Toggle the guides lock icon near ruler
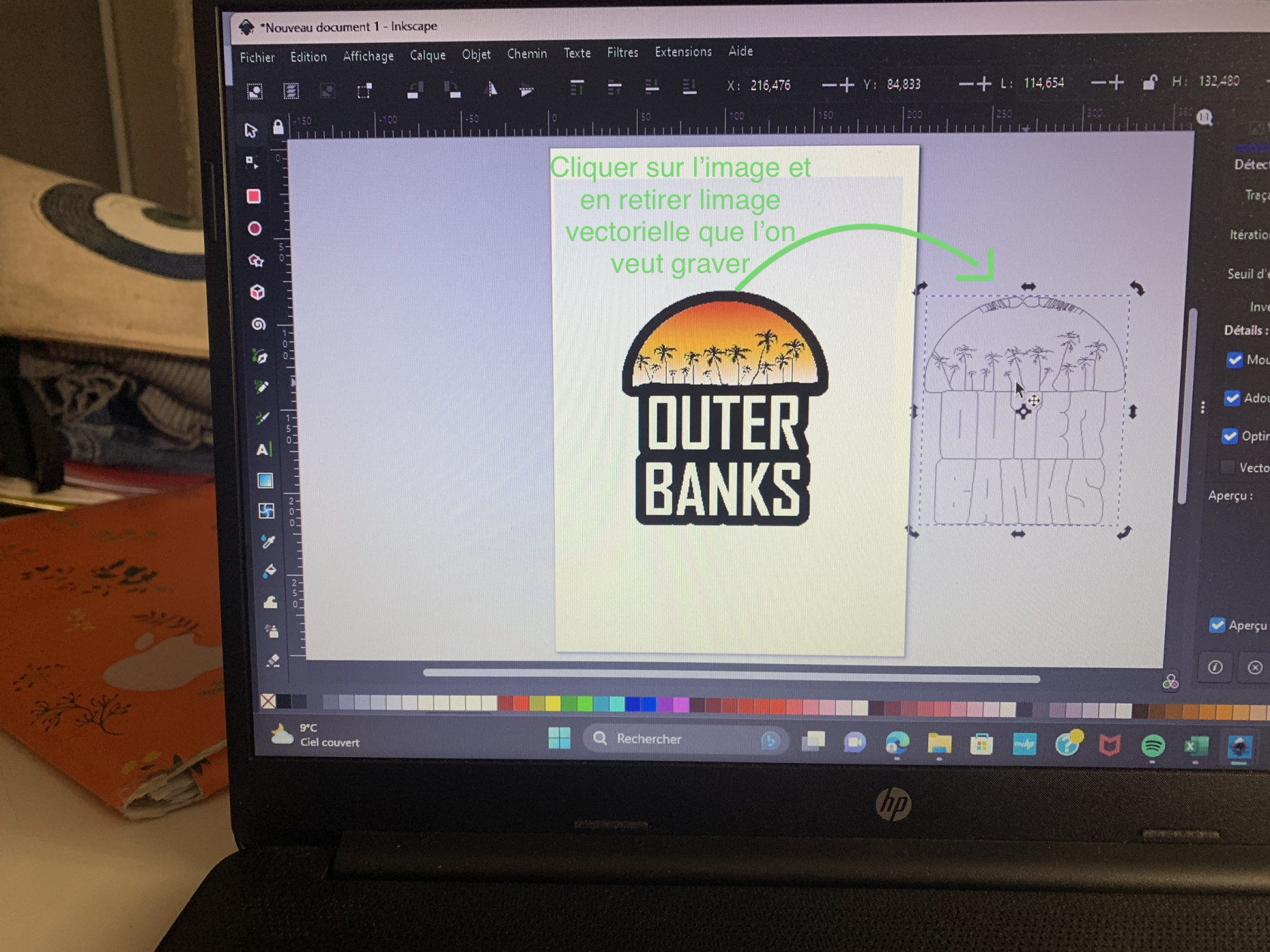This screenshot has height=952, width=1270. tap(278, 127)
